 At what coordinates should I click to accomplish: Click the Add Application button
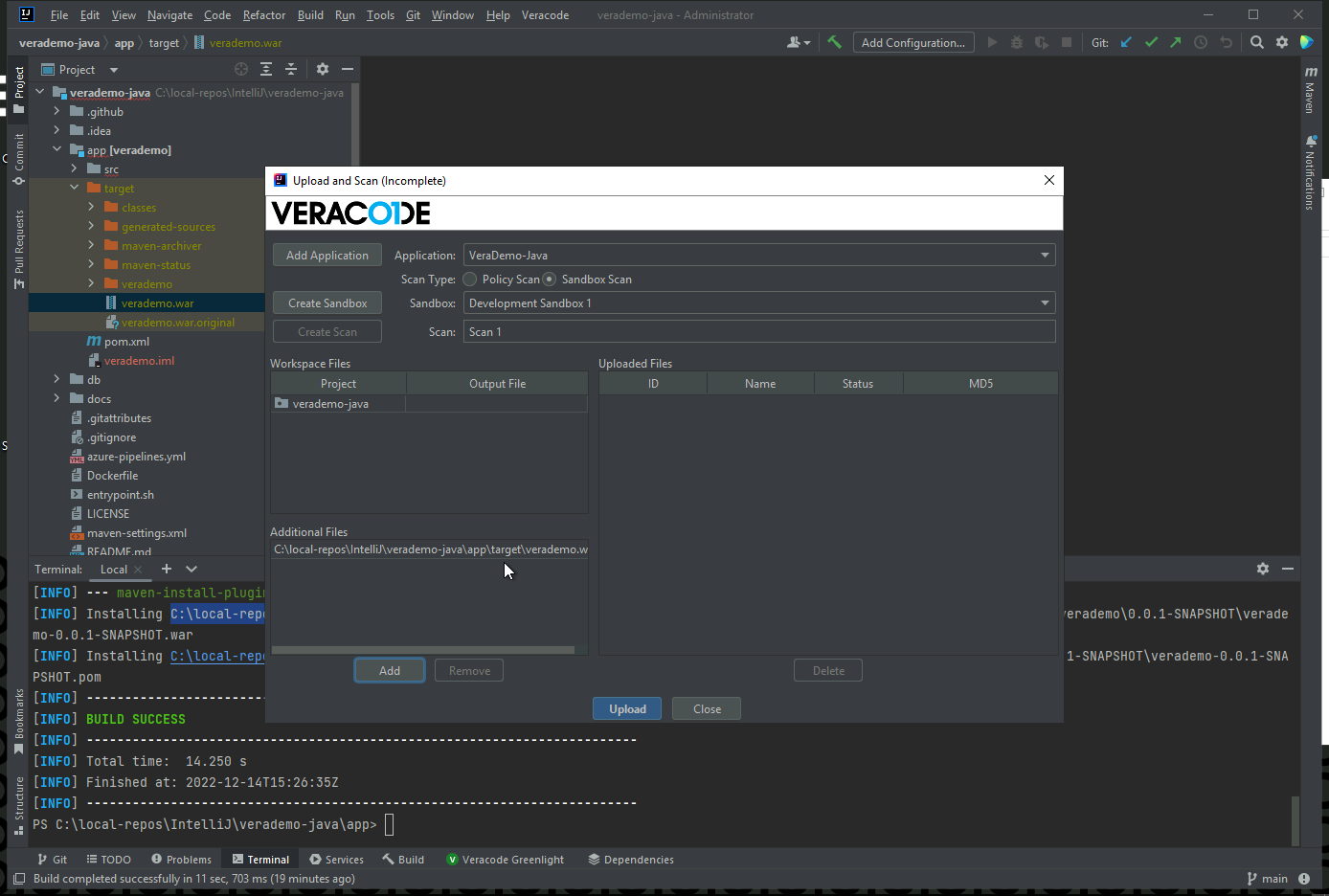pyautogui.click(x=327, y=256)
